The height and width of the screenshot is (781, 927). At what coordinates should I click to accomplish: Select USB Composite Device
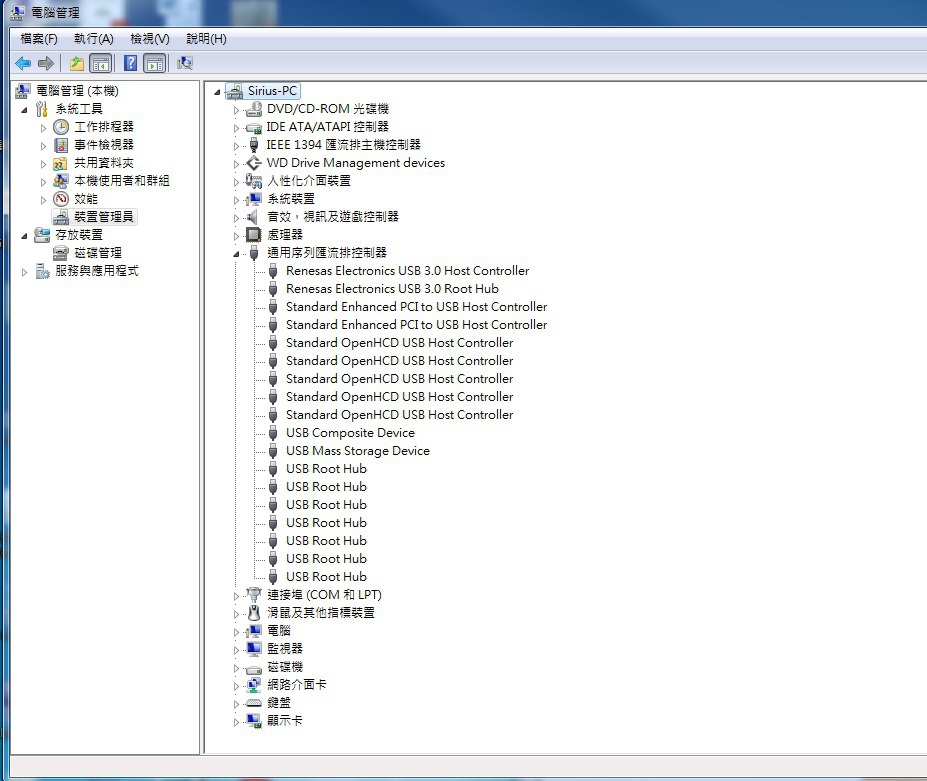[350, 433]
